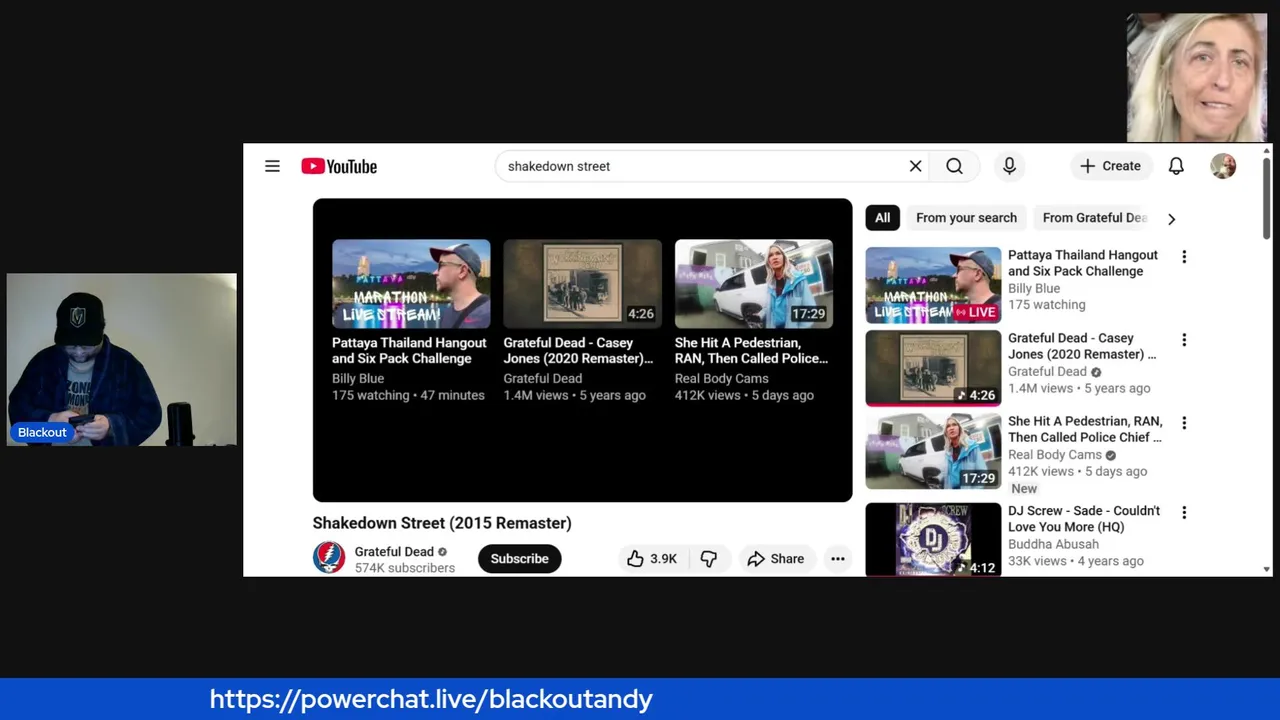The height and width of the screenshot is (720, 1280).
Task: Click endscreen 'Grateful Dead - Casey Jones' title
Action: coord(578,350)
